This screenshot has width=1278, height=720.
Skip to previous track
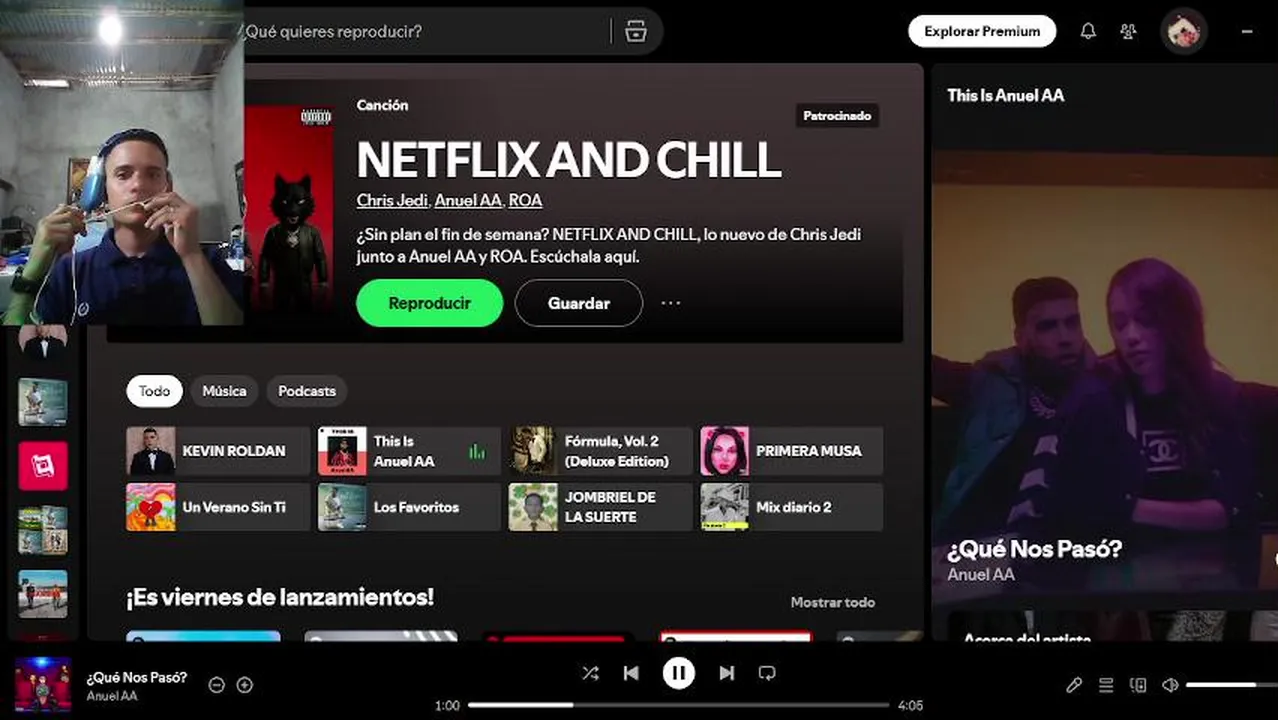[x=631, y=673]
